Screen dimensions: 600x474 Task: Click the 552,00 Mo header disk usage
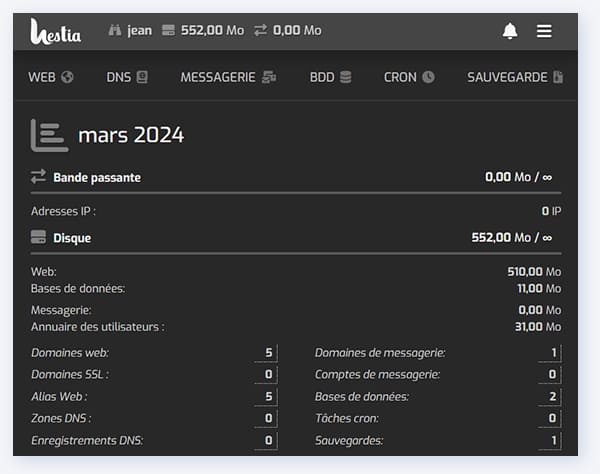pyautogui.click(x=212, y=30)
